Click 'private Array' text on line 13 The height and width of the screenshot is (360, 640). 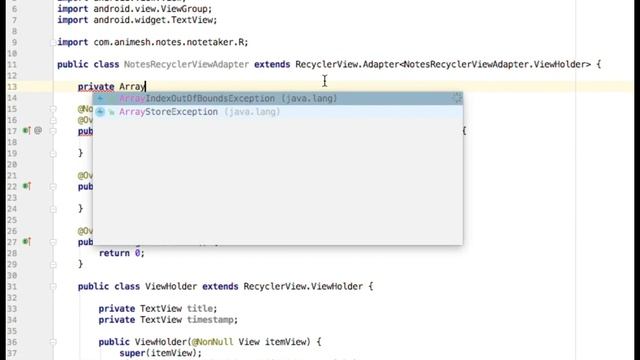click(x=111, y=87)
